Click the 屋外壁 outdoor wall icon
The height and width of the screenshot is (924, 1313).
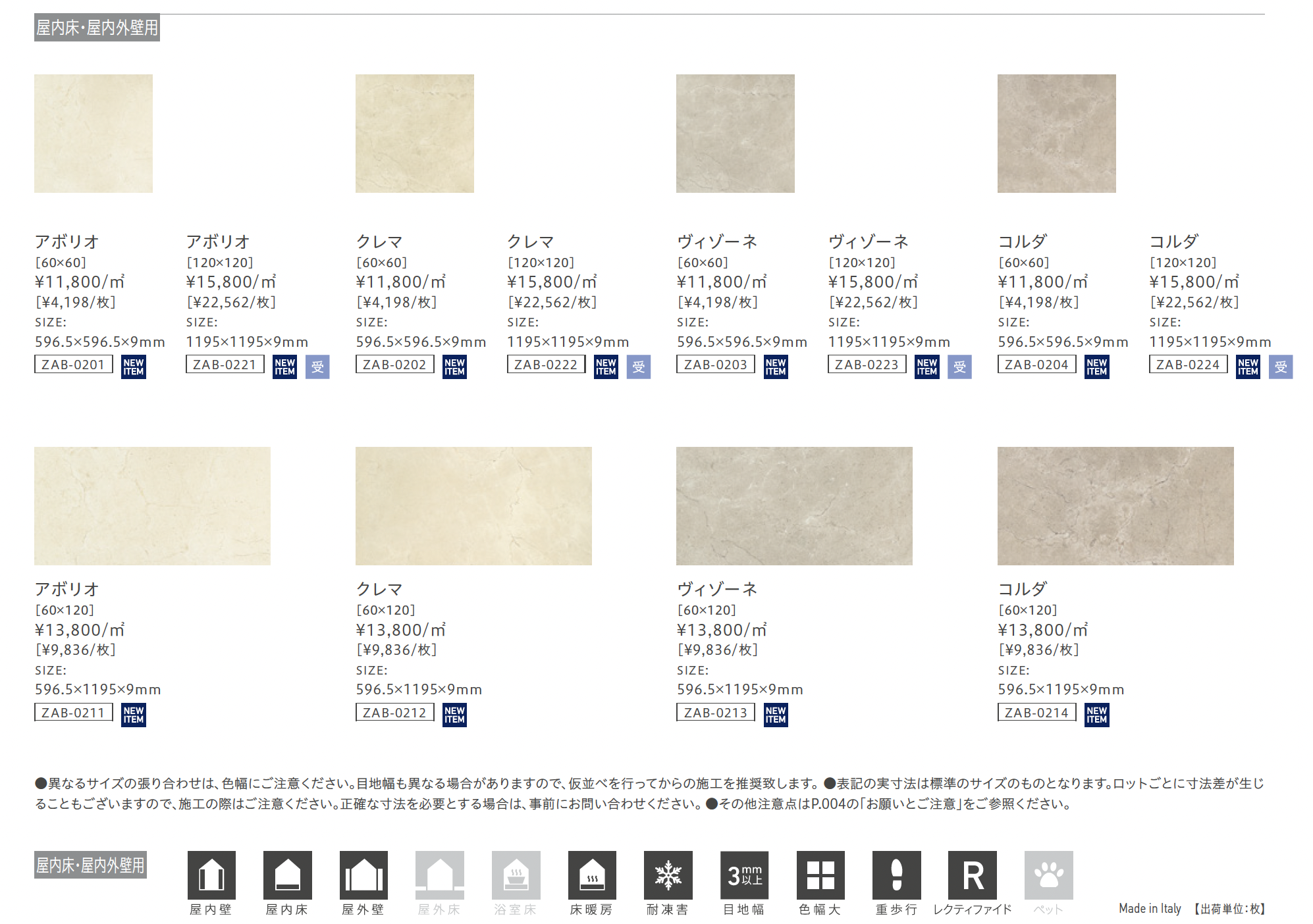pyautogui.click(x=363, y=875)
